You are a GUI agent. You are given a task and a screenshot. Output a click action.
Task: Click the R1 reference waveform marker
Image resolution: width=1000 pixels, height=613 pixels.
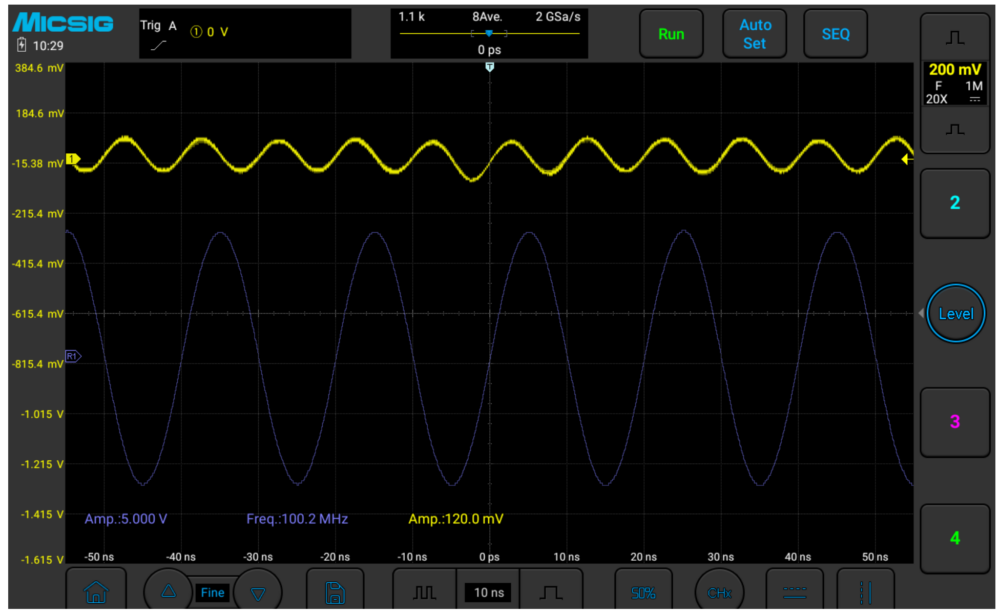[x=72, y=356]
